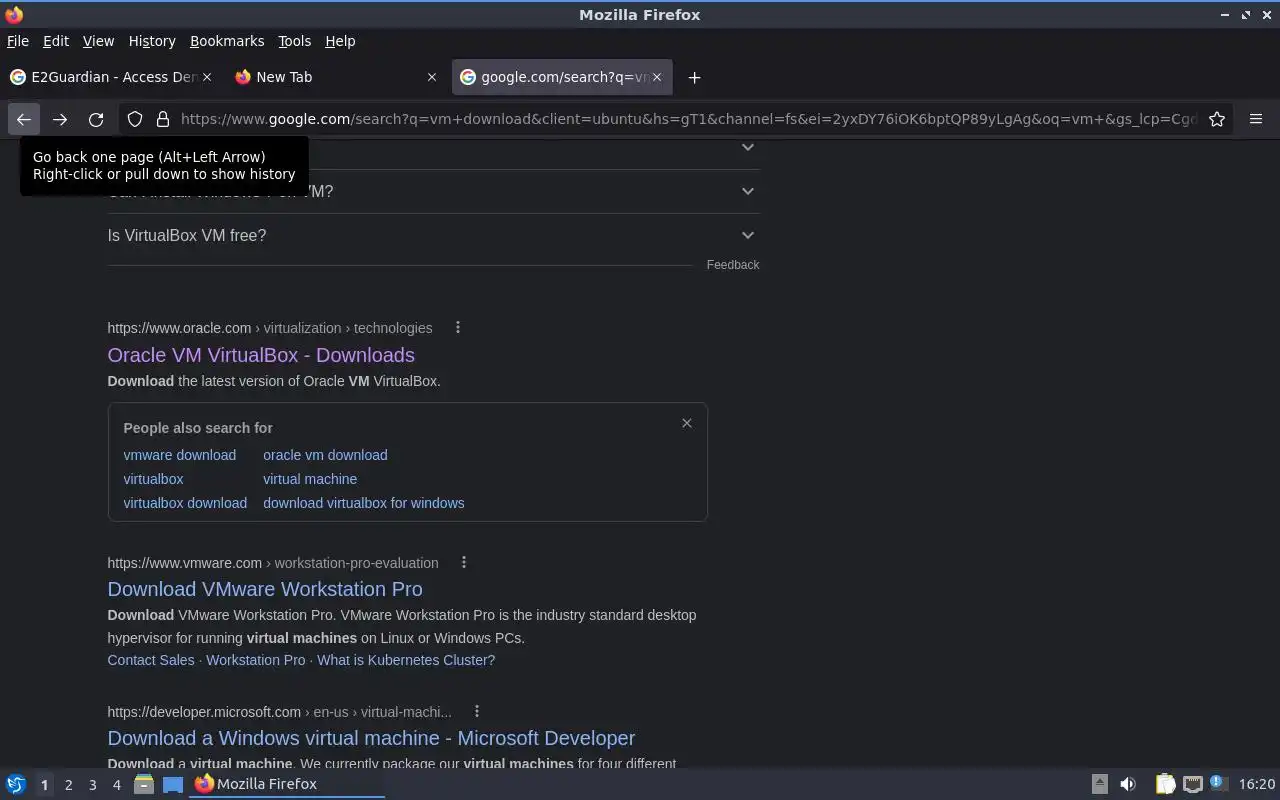Switch to the New Tab tab

[335, 77]
